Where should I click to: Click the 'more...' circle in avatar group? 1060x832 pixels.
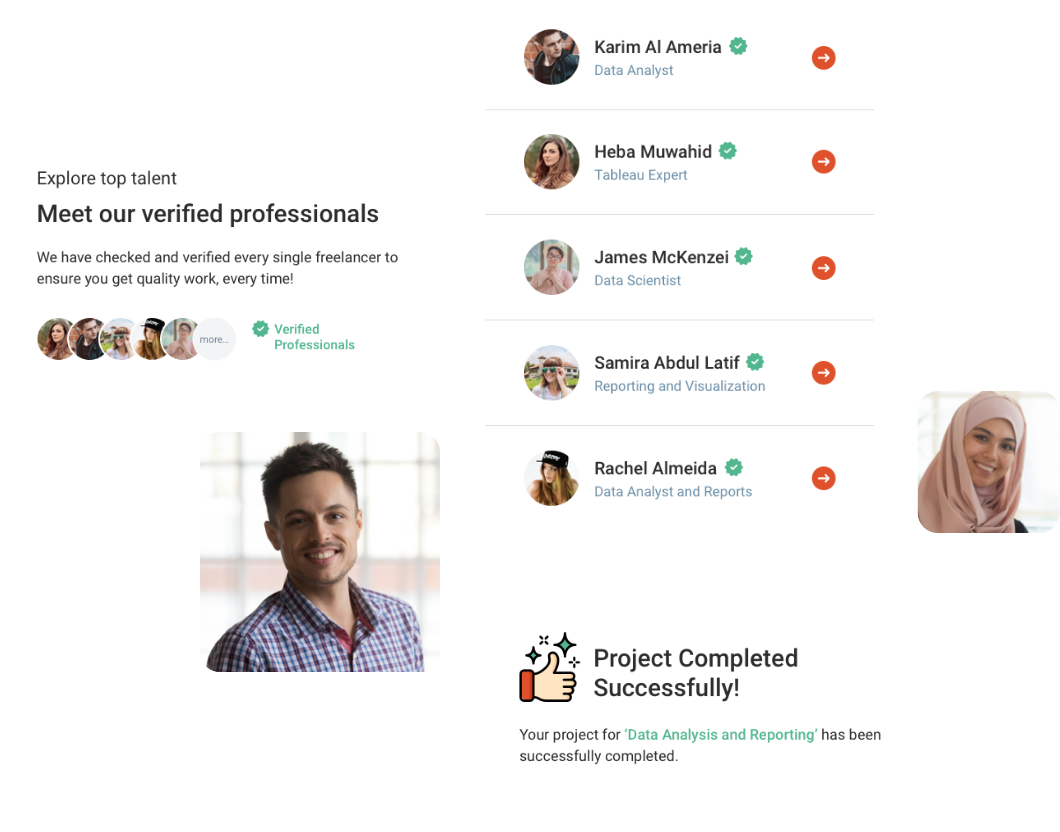[x=215, y=339]
